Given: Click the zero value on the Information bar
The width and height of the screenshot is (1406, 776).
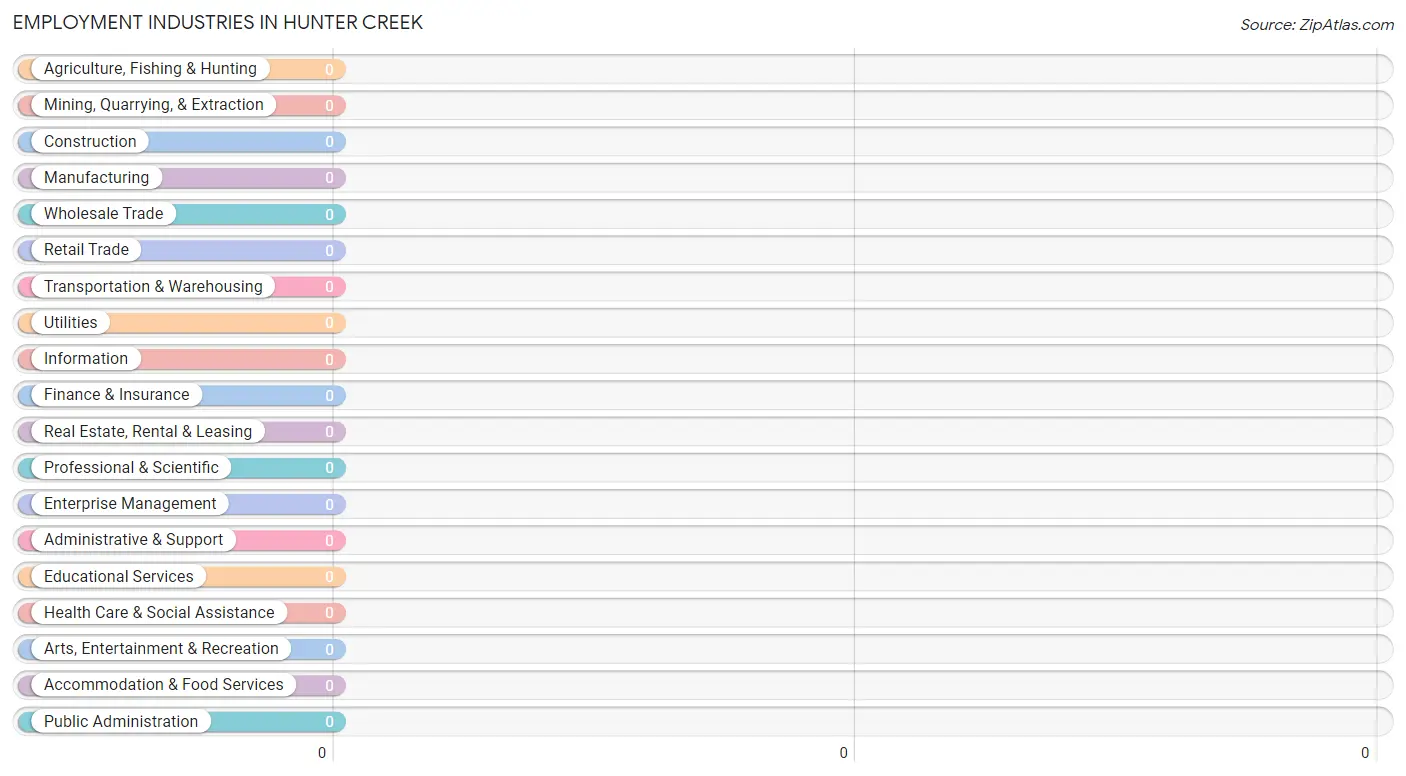Looking at the screenshot, I should [x=330, y=359].
